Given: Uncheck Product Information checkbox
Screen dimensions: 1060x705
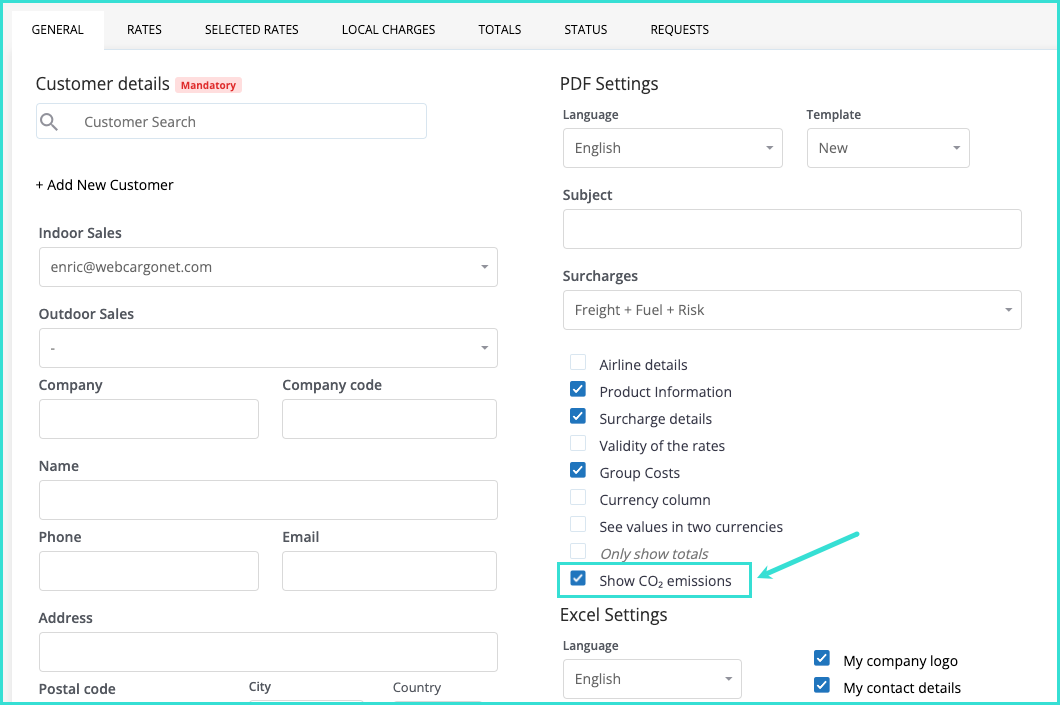Looking at the screenshot, I should pos(578,390).
